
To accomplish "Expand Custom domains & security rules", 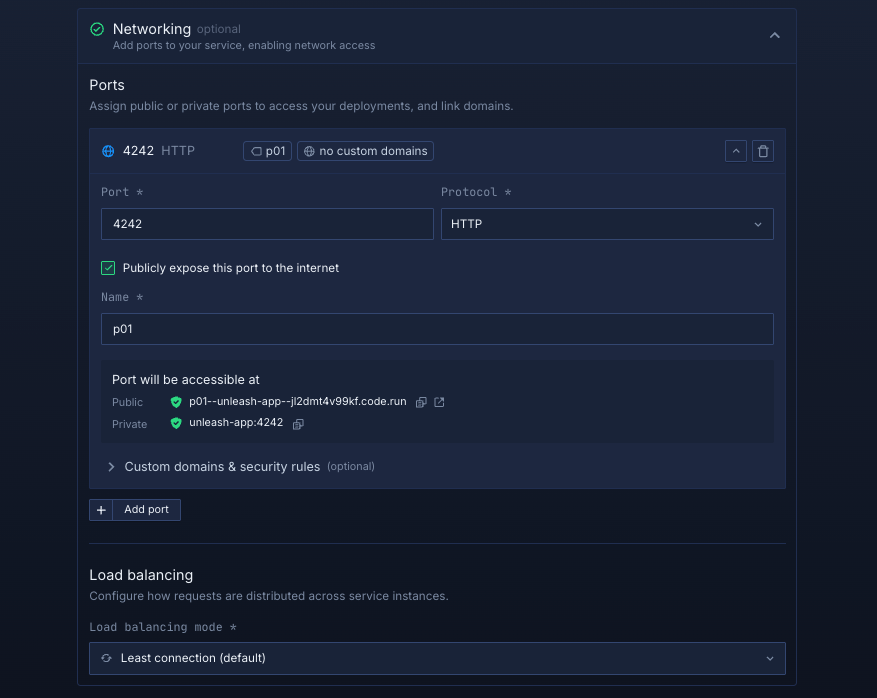I will (222, 467).
